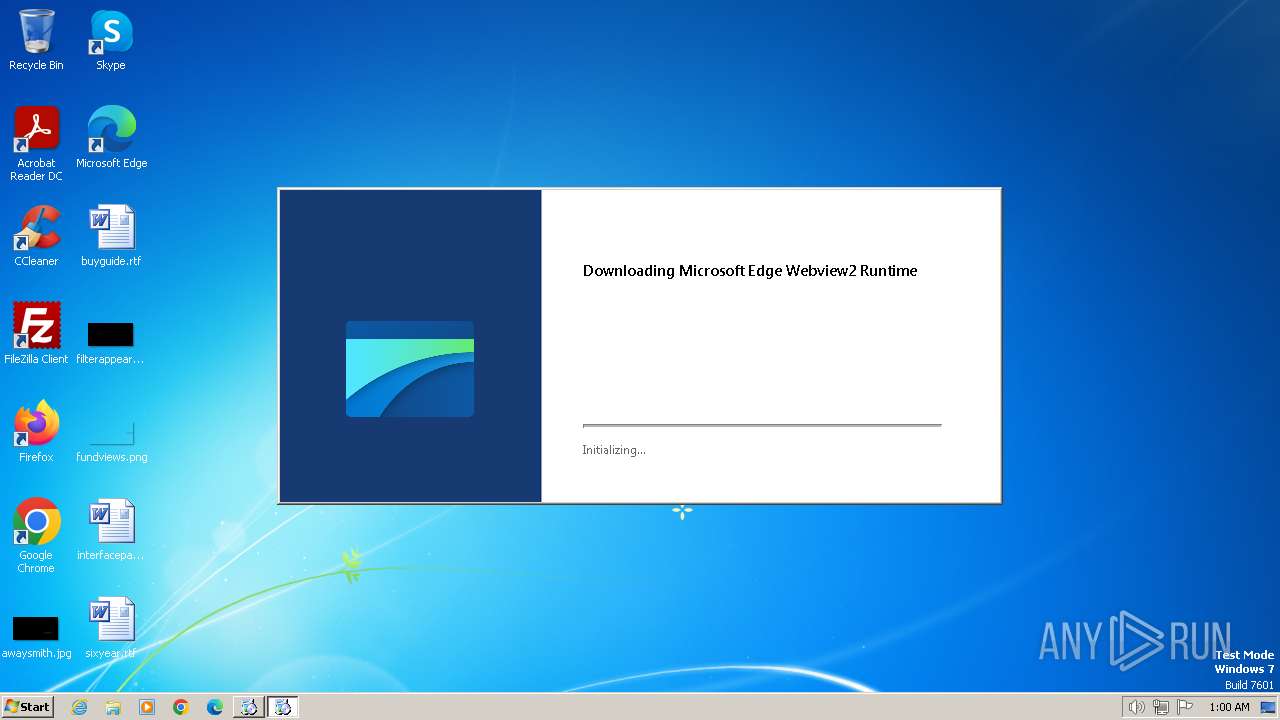Launch Edge from the taskbar
The width and height of the screenshot is (1280, 720).
(x=215, y=707)
